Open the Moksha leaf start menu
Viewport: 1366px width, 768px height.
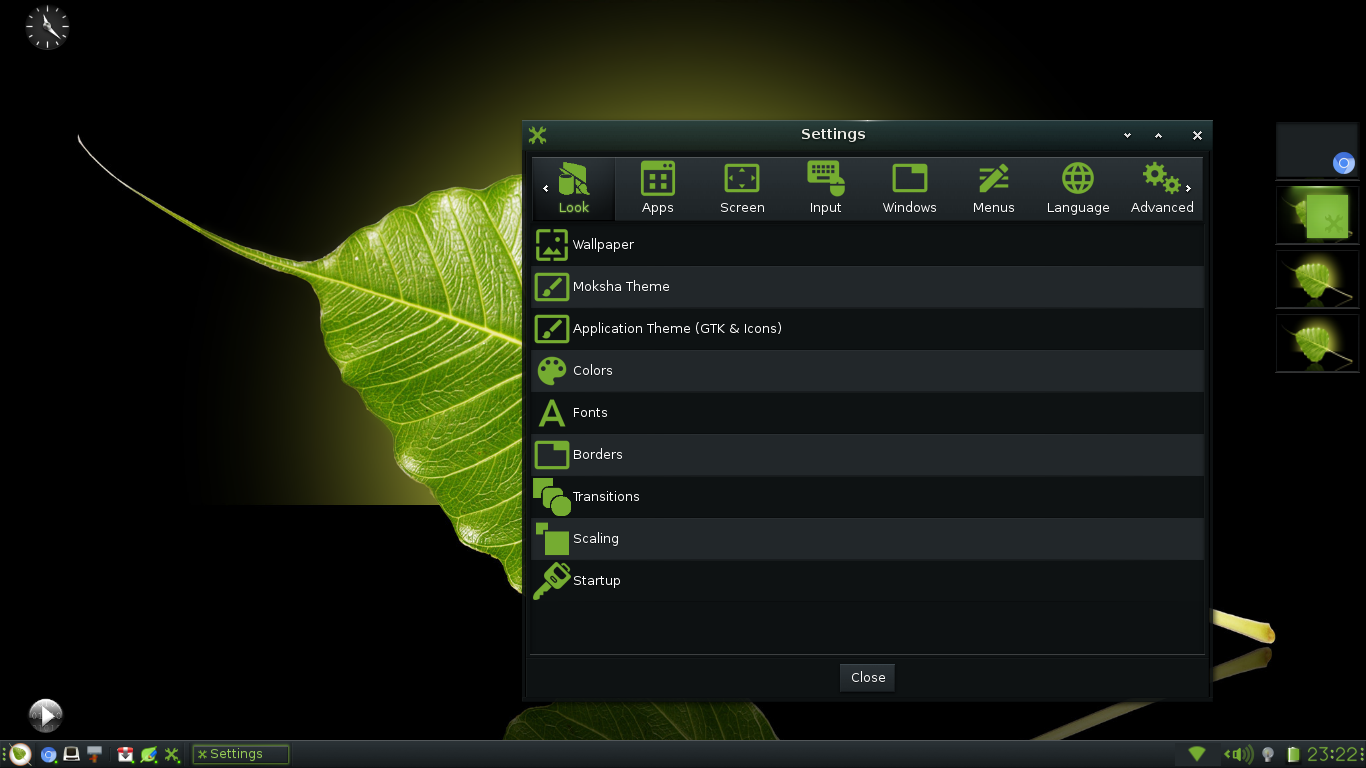[x=20, y=754]
